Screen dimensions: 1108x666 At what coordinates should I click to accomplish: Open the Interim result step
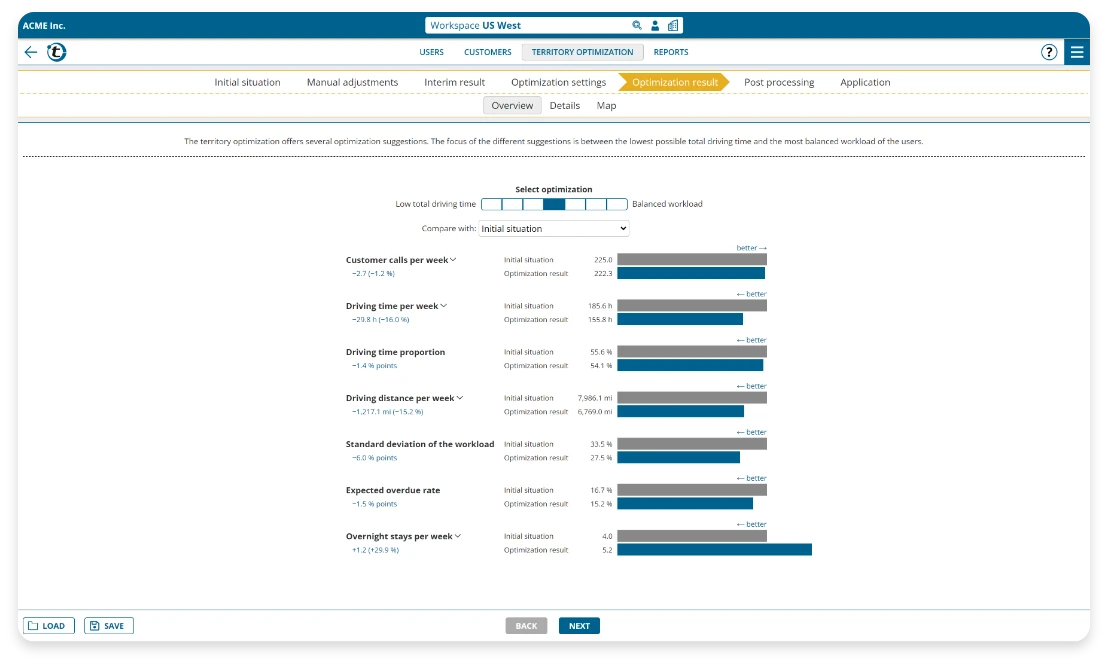[454, 83]
